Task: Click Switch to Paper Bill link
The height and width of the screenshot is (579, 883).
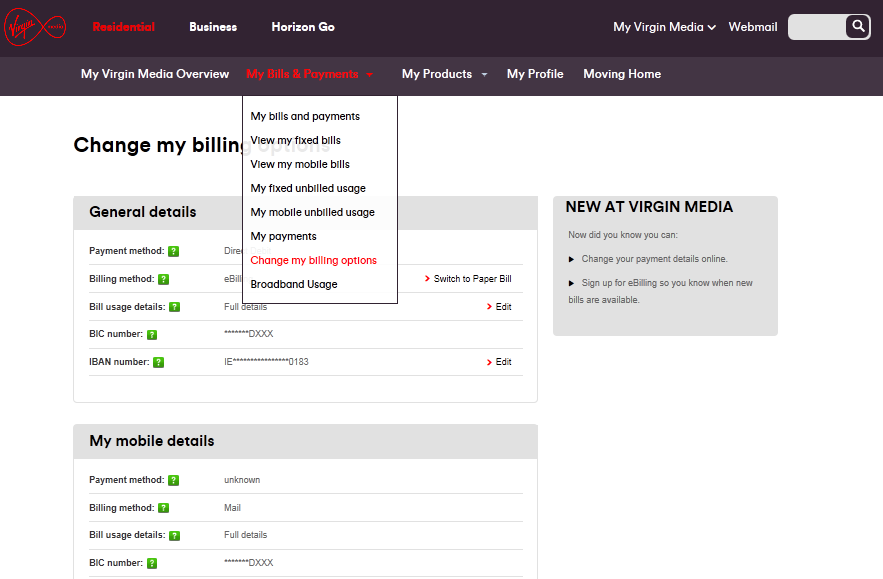Action: pos(468,279)
